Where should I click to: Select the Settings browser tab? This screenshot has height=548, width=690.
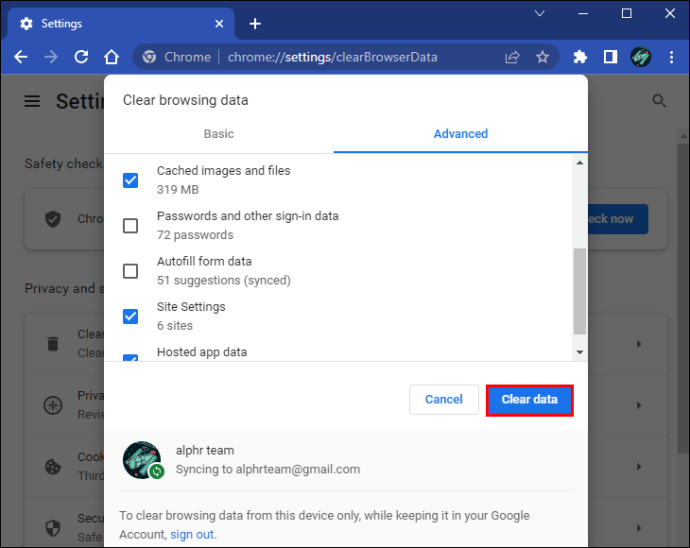click(119, 23)
